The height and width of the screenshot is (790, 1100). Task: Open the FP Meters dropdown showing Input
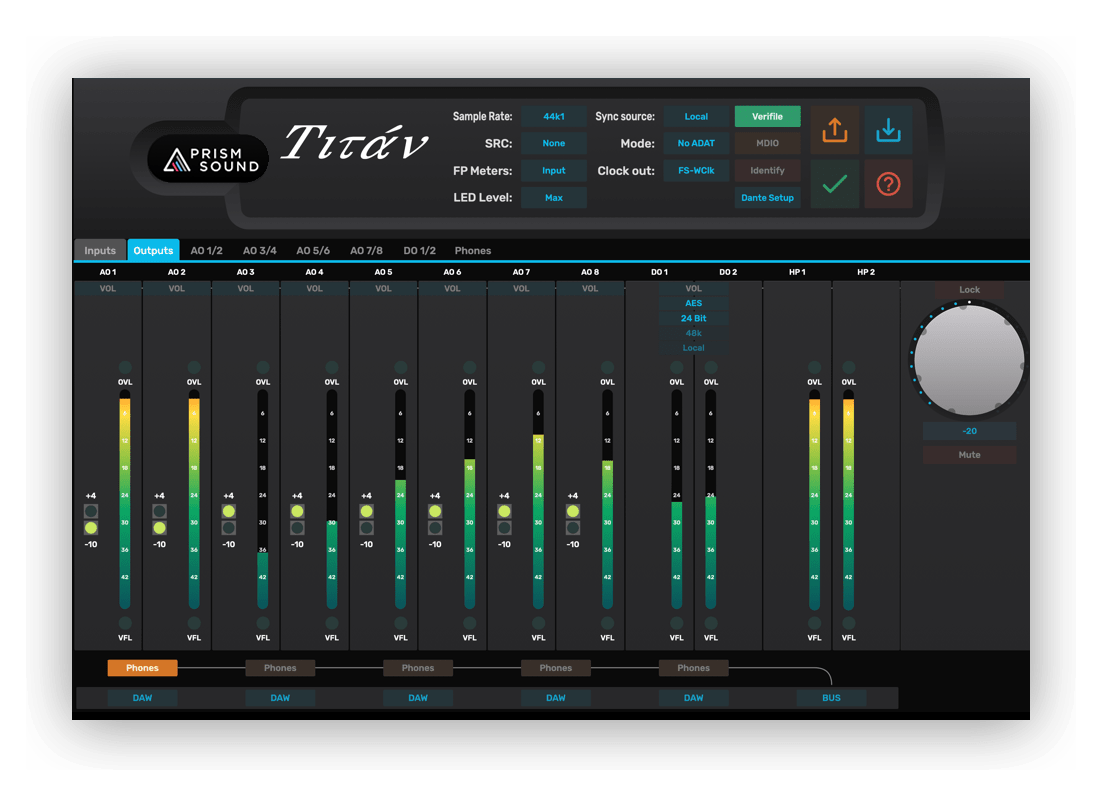point(554,170)
